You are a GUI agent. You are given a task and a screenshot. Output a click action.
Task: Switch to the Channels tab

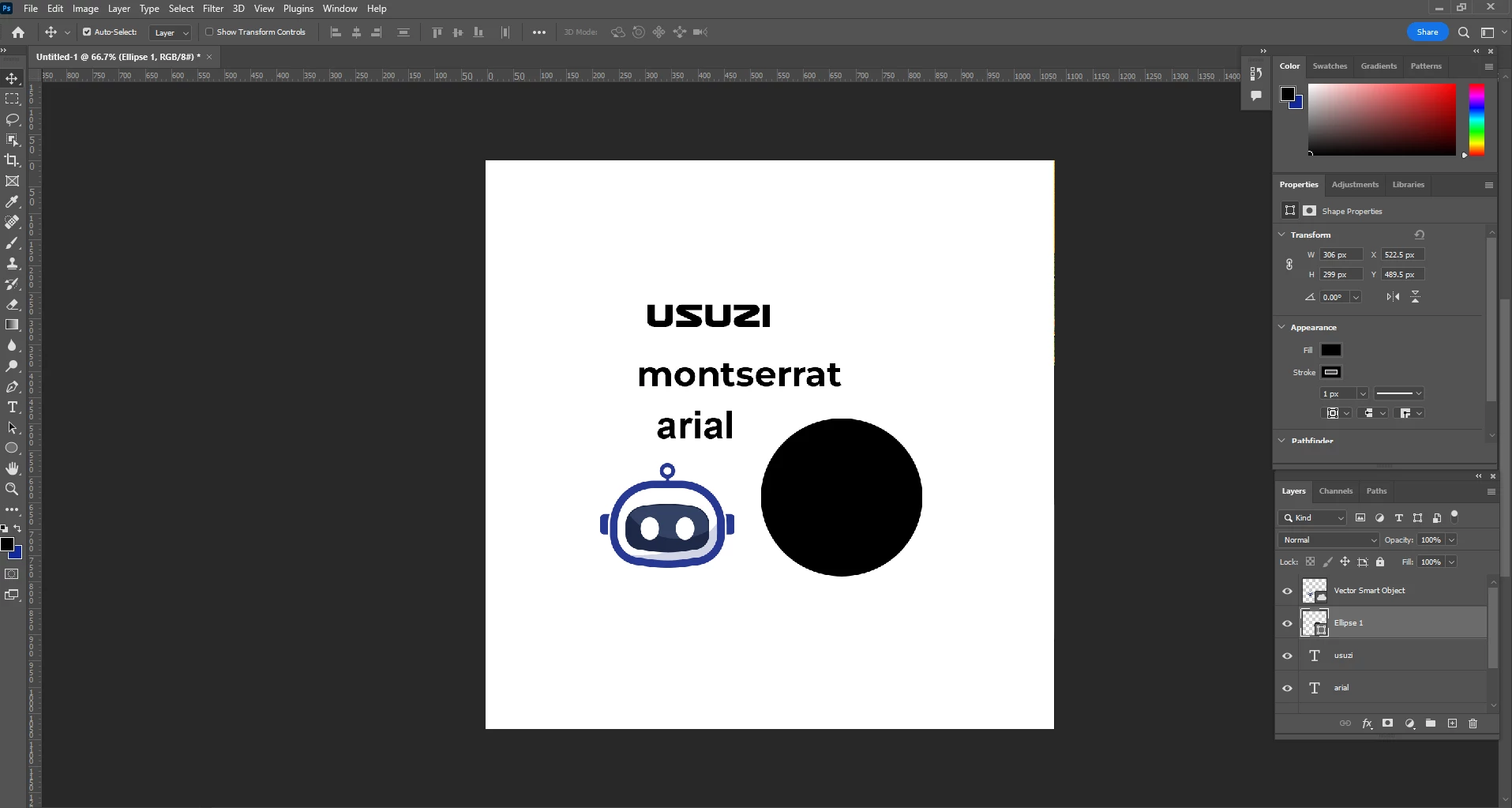1336,491
